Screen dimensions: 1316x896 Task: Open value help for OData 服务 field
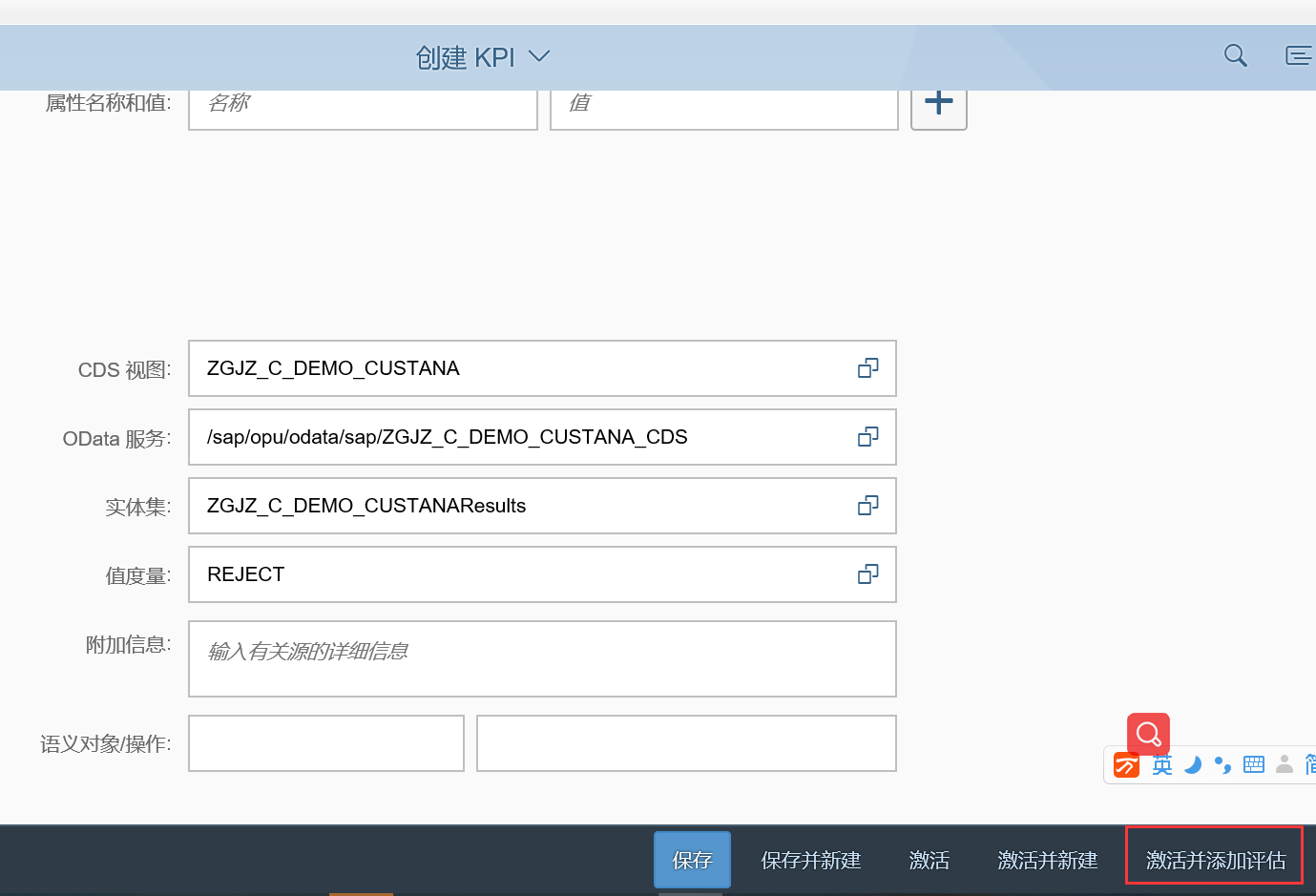[x=867, y=437]
